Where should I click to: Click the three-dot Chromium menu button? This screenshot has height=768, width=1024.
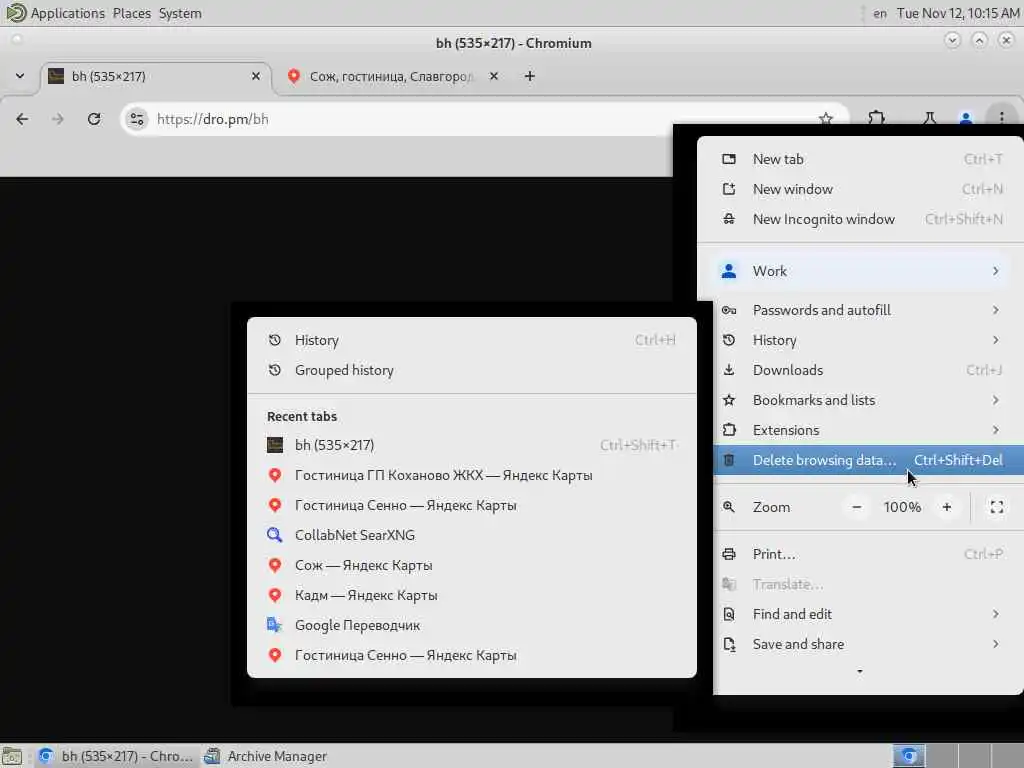[x=1001, y=118]
